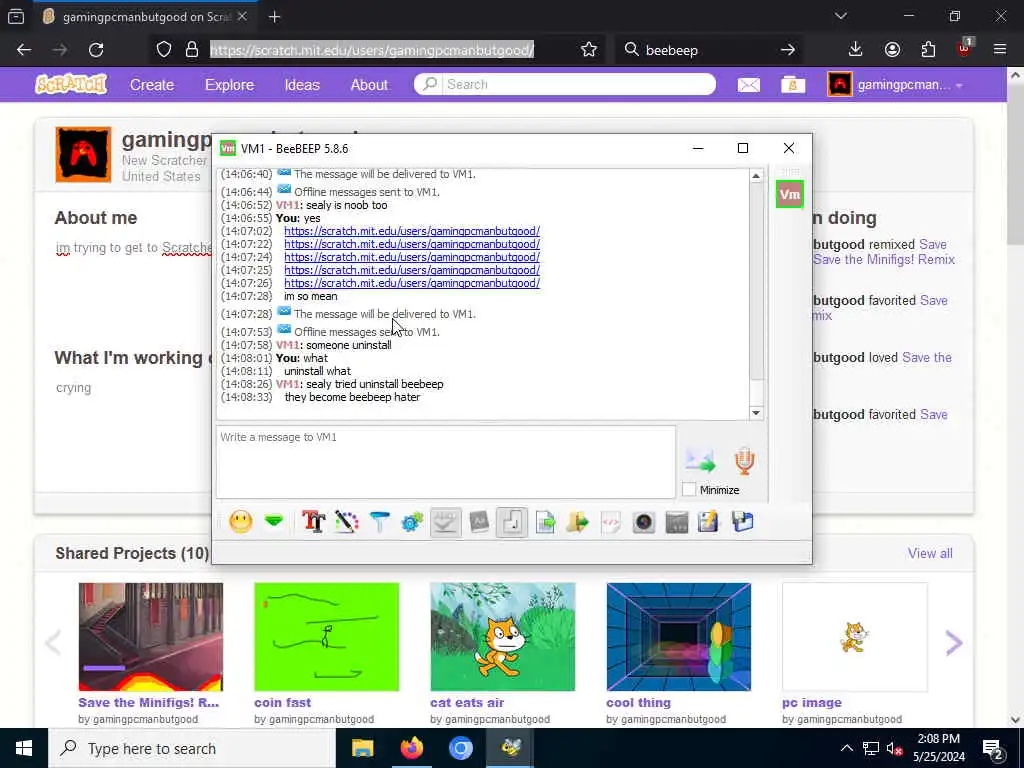Open Firefox downloads arrow icon
Image resolution: width=1024 pixels, height=768 pixels.
(x=856, y=49)
